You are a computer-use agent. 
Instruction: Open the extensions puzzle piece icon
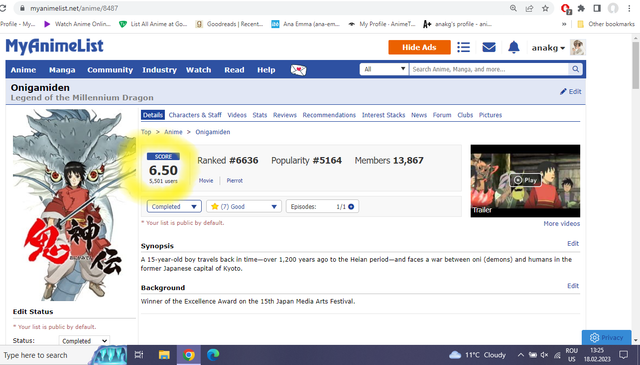(x=581, y=8)
